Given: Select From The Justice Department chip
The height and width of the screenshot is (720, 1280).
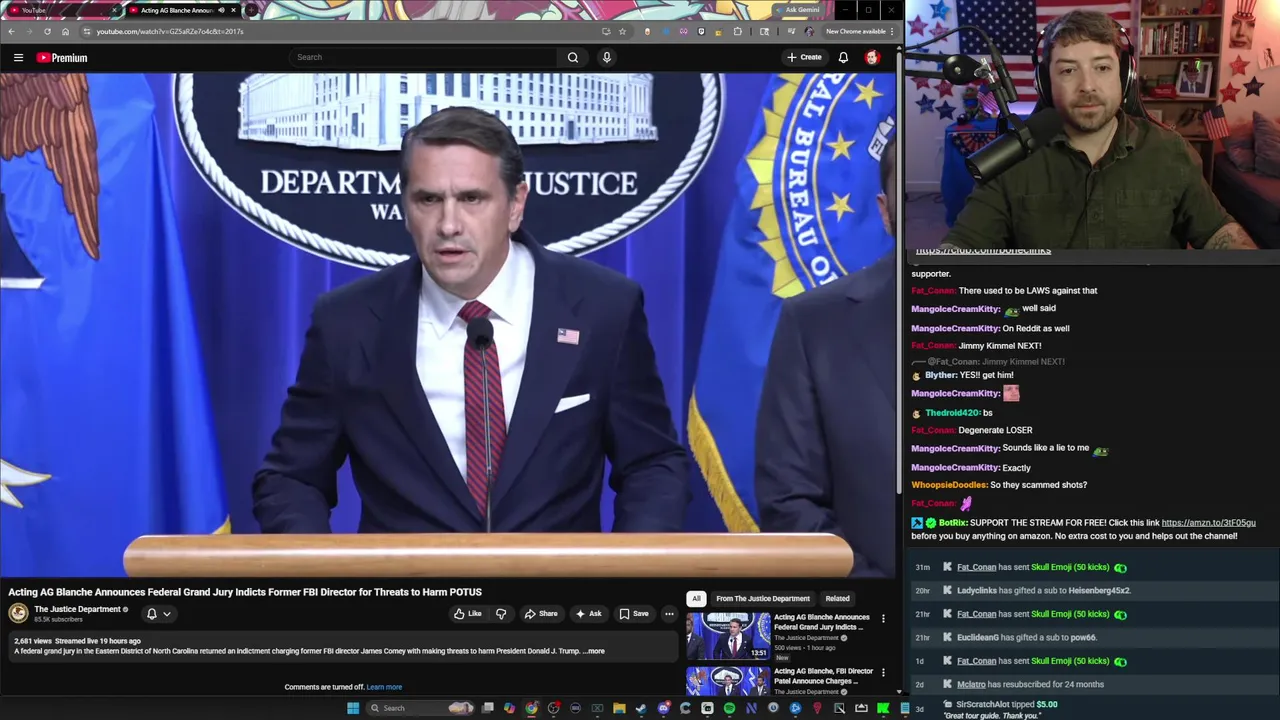Looking at the screenshot, I should (763, 598).
